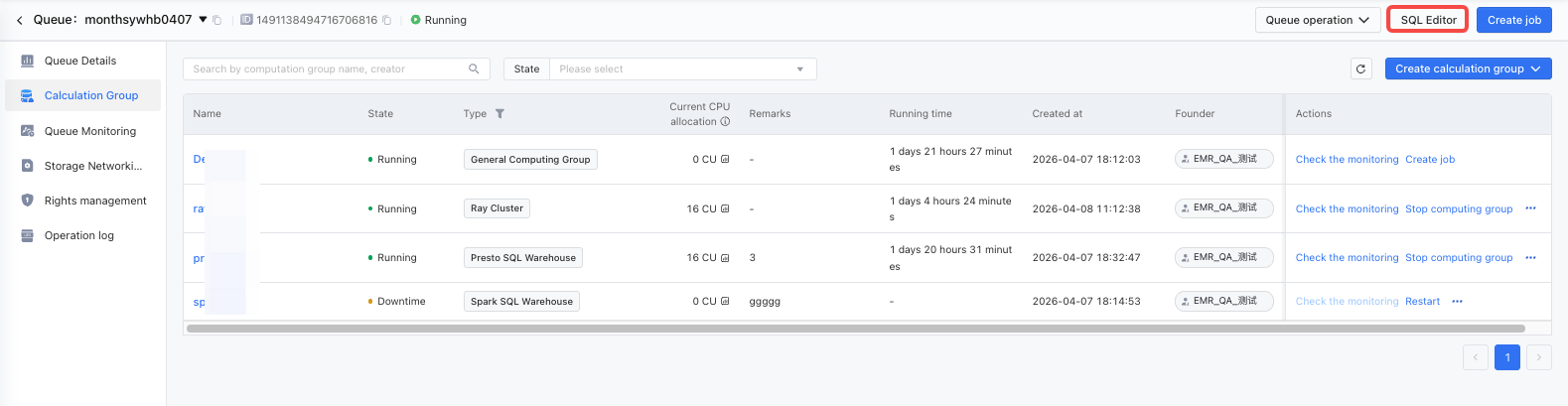Show Current CPU allocation info tooltip
This screenshot has width=1568, height=406.
tap(725, 122)
